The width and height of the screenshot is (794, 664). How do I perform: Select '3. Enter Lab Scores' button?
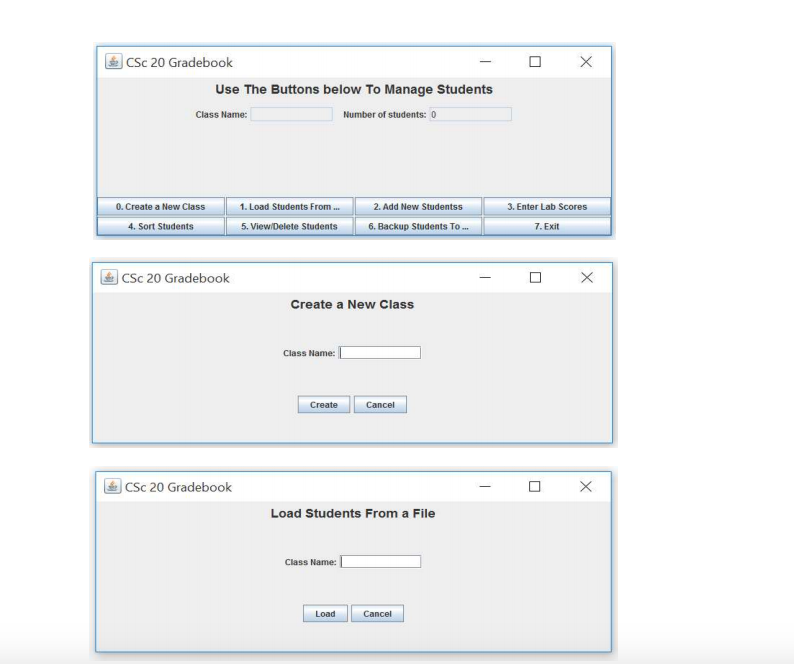tap(547, 207)
